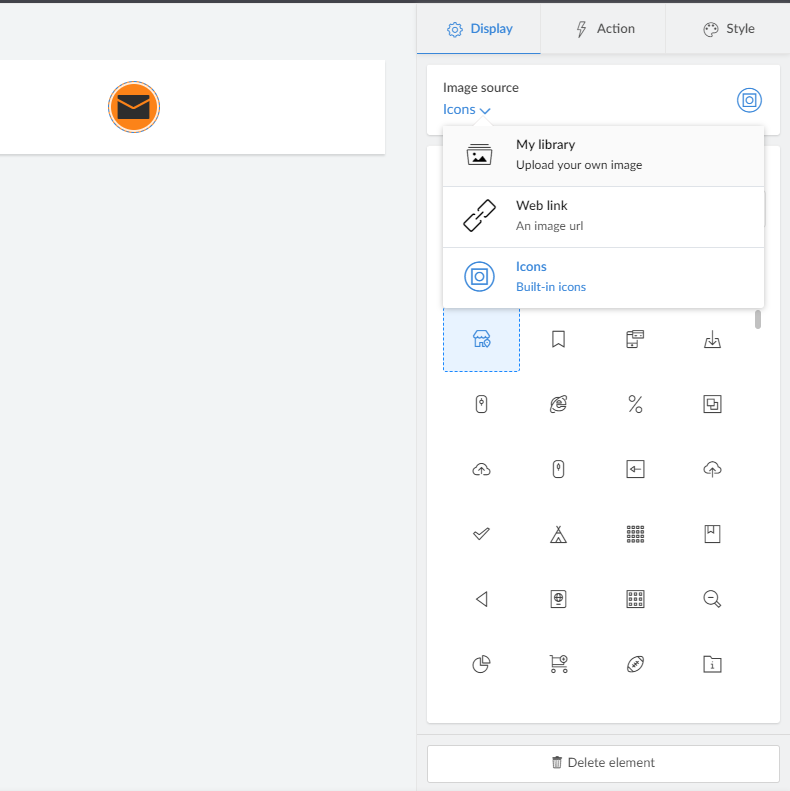Choose the Internet Explorer icon
The image size is (790, 791).
(x=558, y=404)
